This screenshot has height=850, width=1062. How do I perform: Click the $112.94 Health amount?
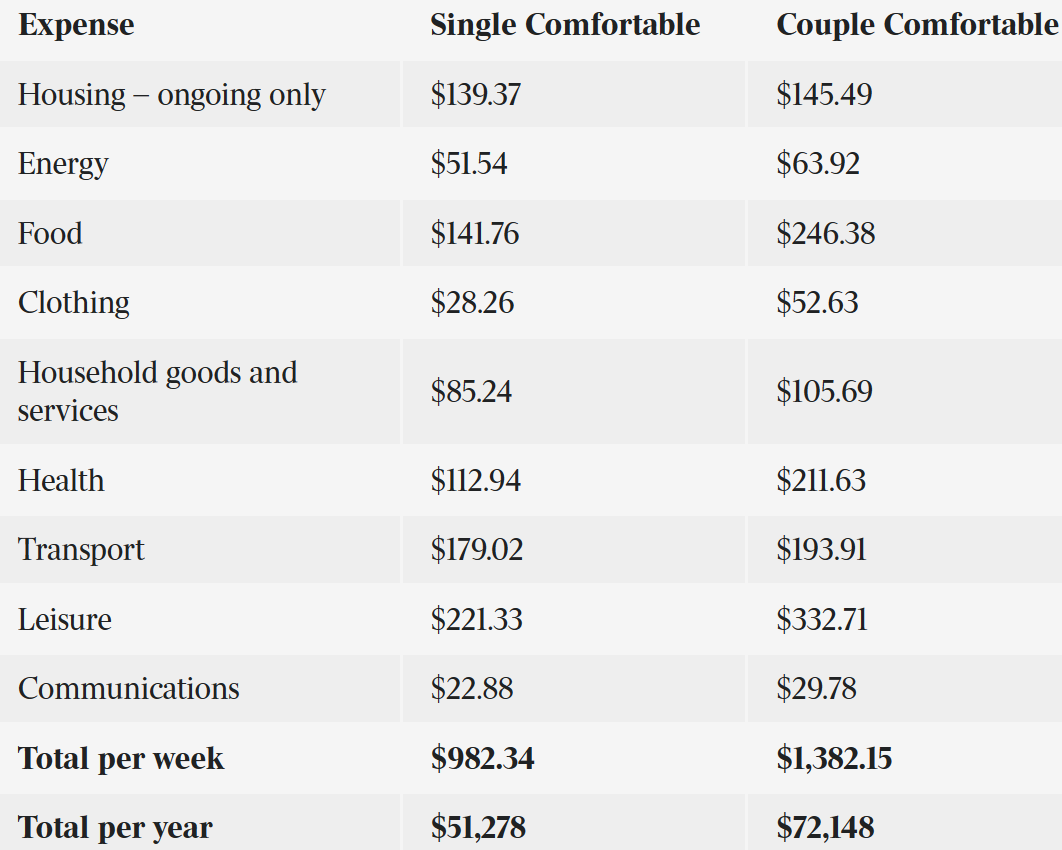(x=476, y=481)
